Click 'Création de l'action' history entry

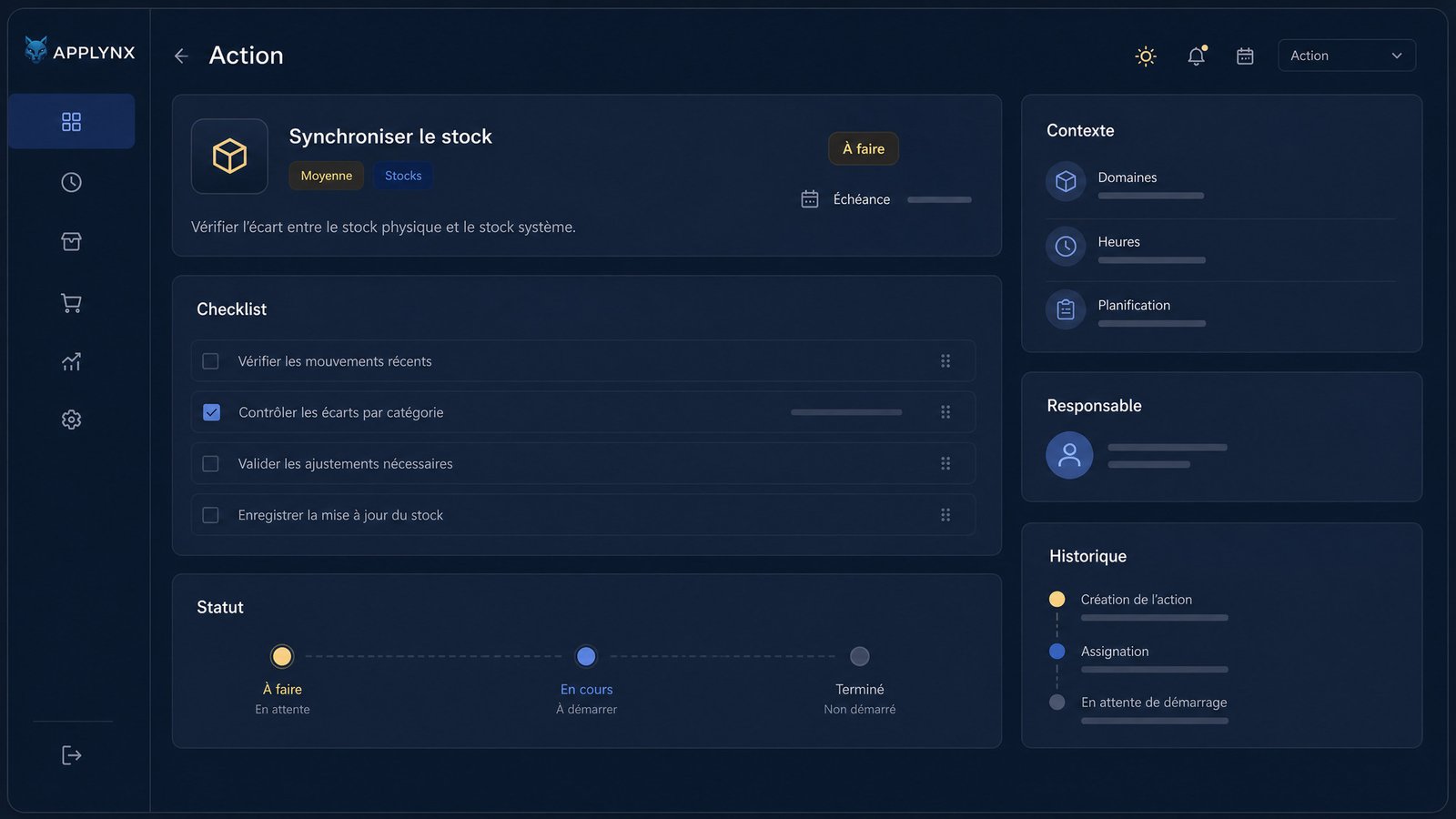tap(1136, 600)
